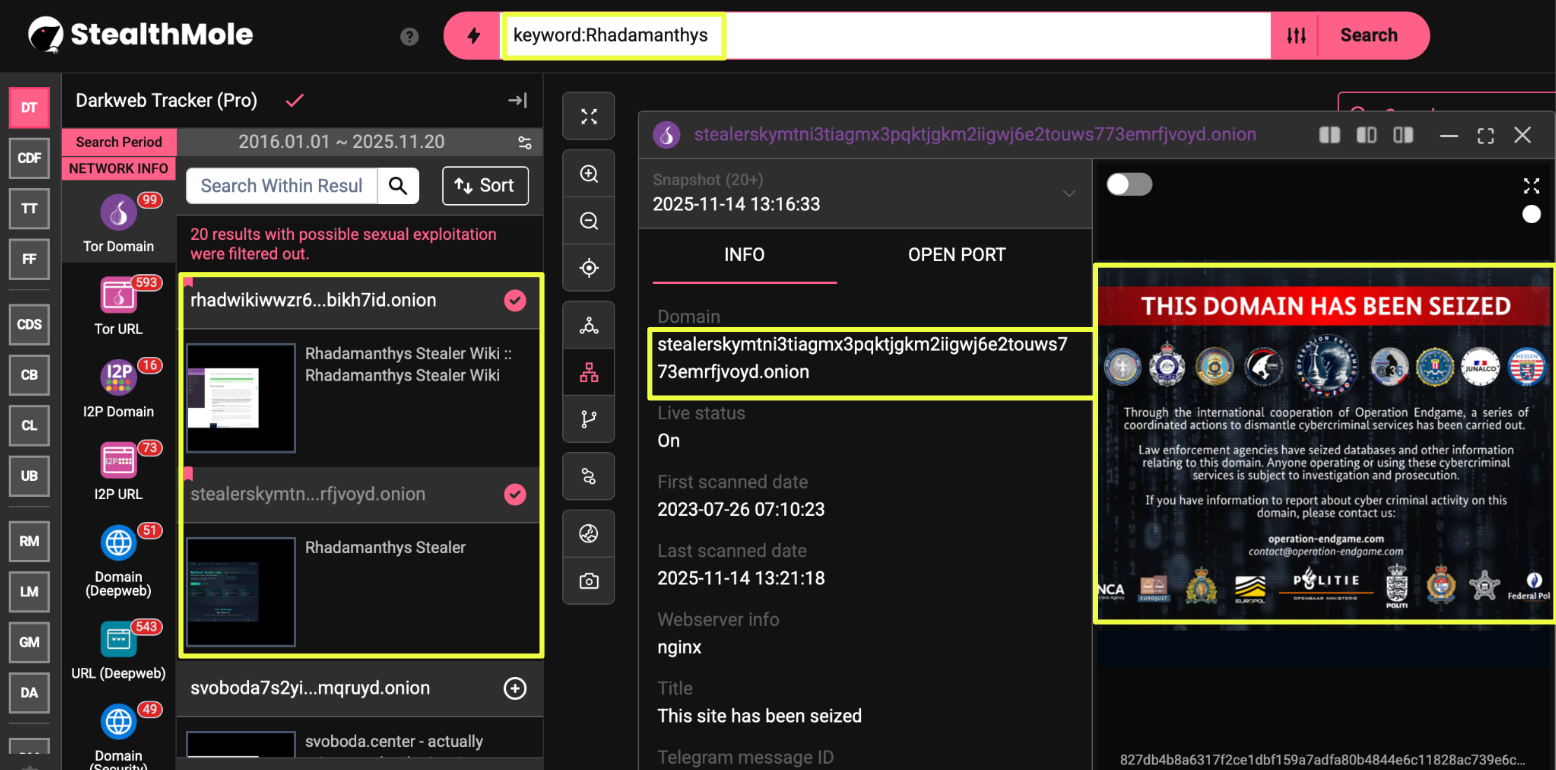The image size is (1556, 770).
Task: Switch to the OPEN PORT tab
Action: coord(956,255)
